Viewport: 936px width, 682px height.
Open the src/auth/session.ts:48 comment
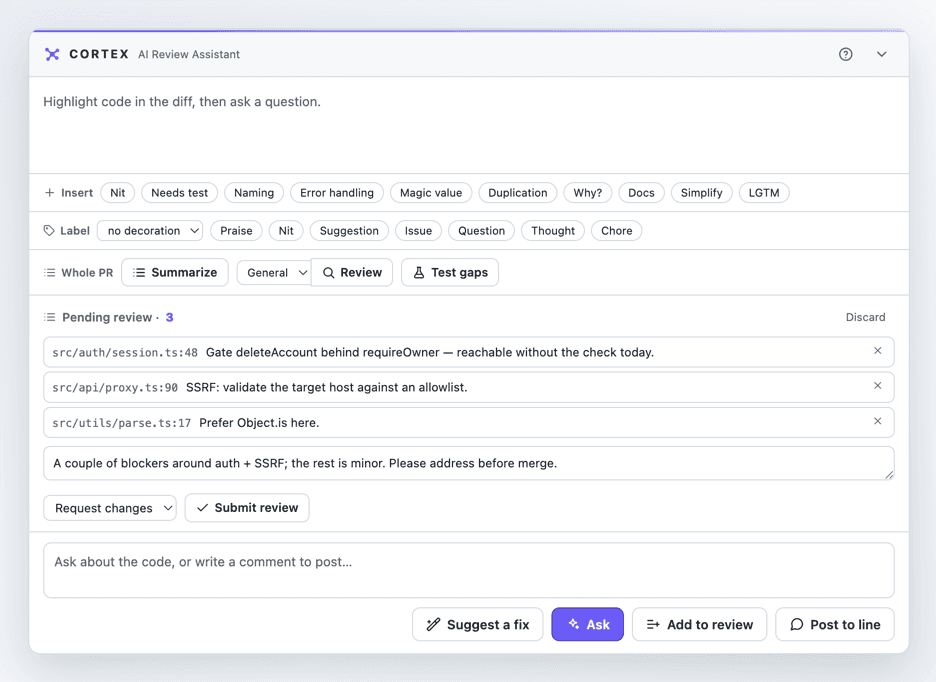click(x=469, y=352)
